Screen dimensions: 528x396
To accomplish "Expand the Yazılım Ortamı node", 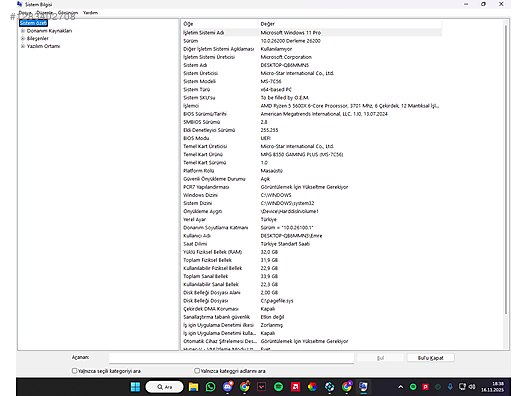I will [x=23, y=46].
